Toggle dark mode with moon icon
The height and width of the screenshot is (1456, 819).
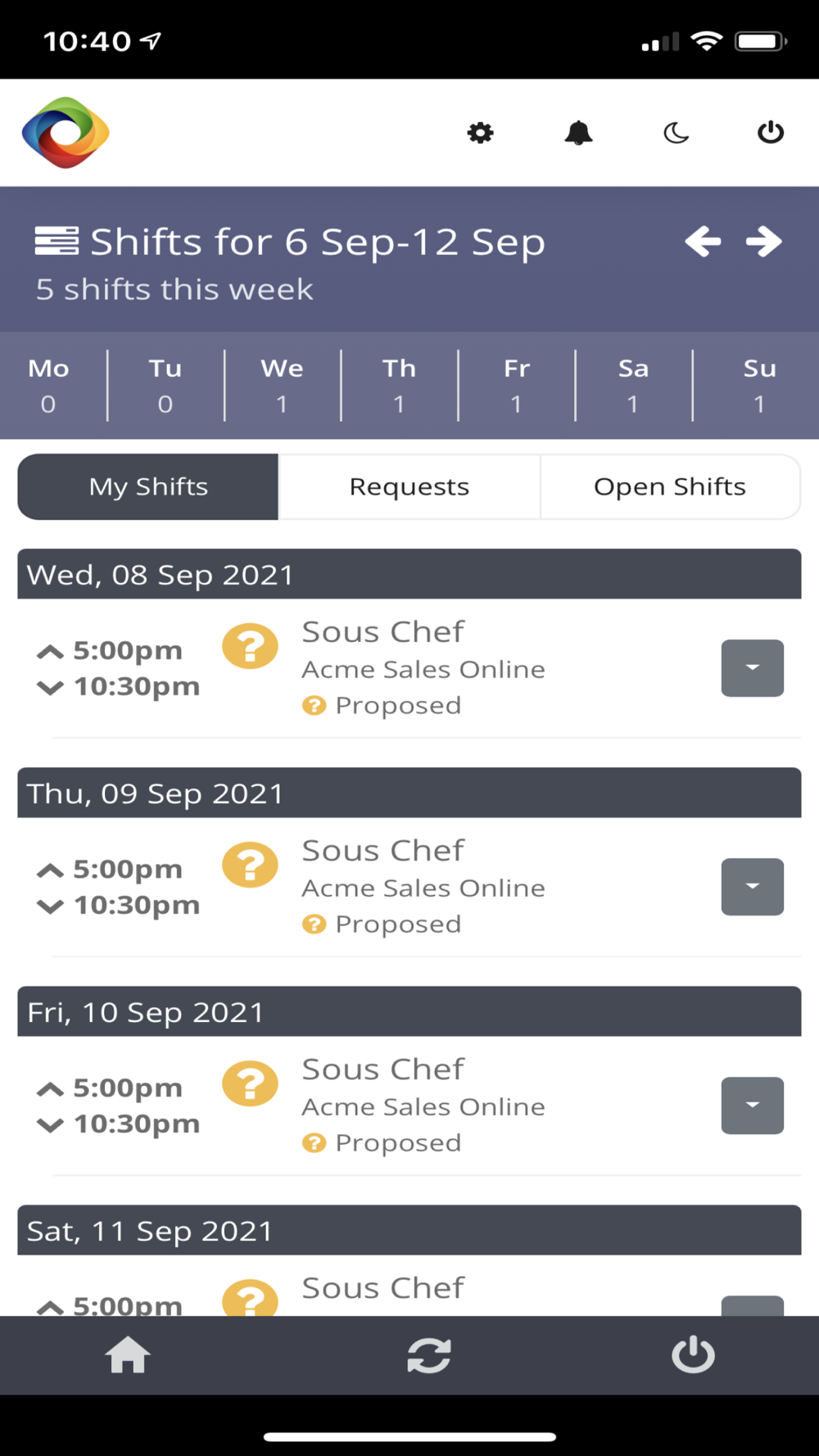(676, 133)
